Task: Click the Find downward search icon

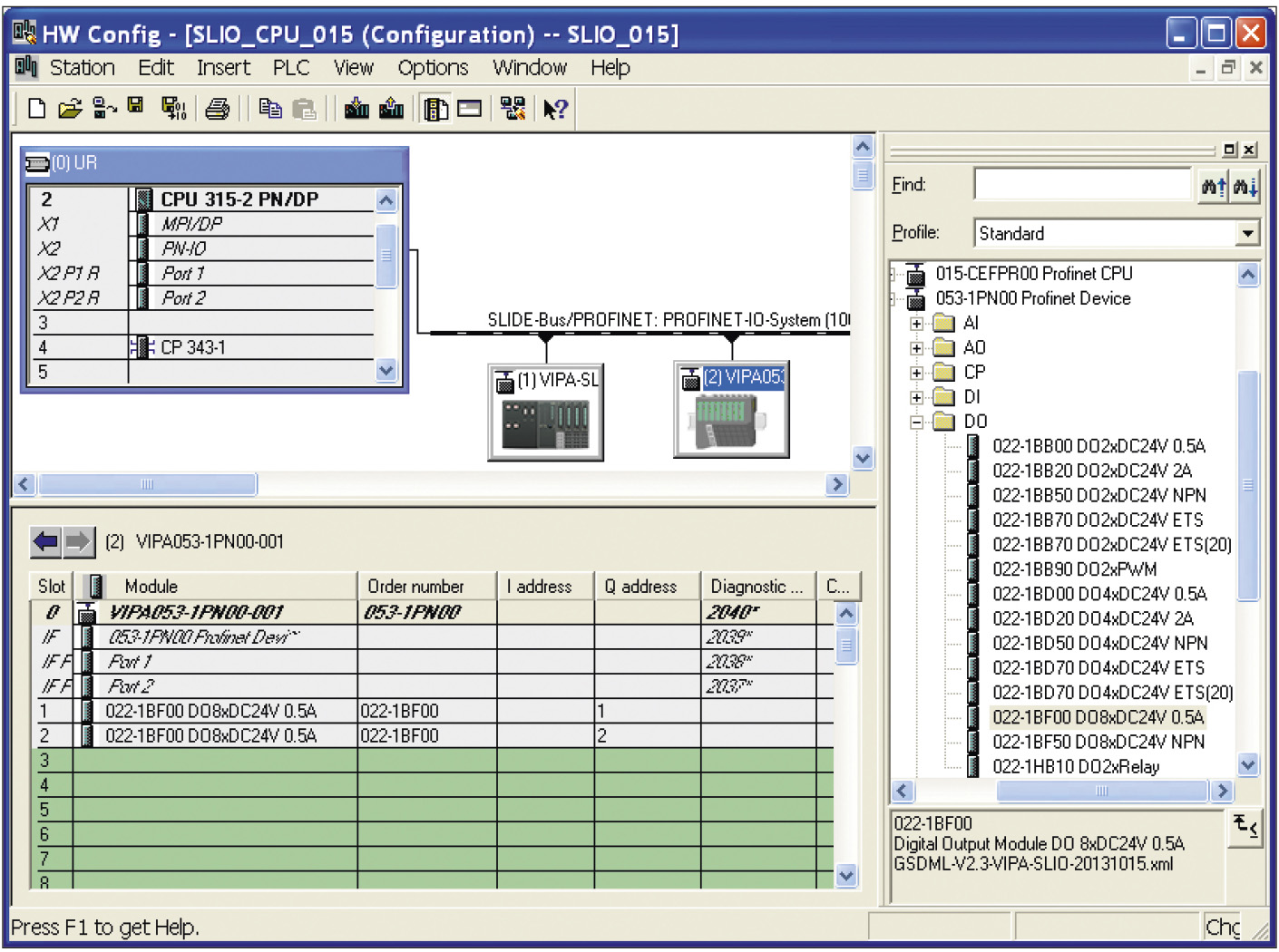Action: 1245,187
